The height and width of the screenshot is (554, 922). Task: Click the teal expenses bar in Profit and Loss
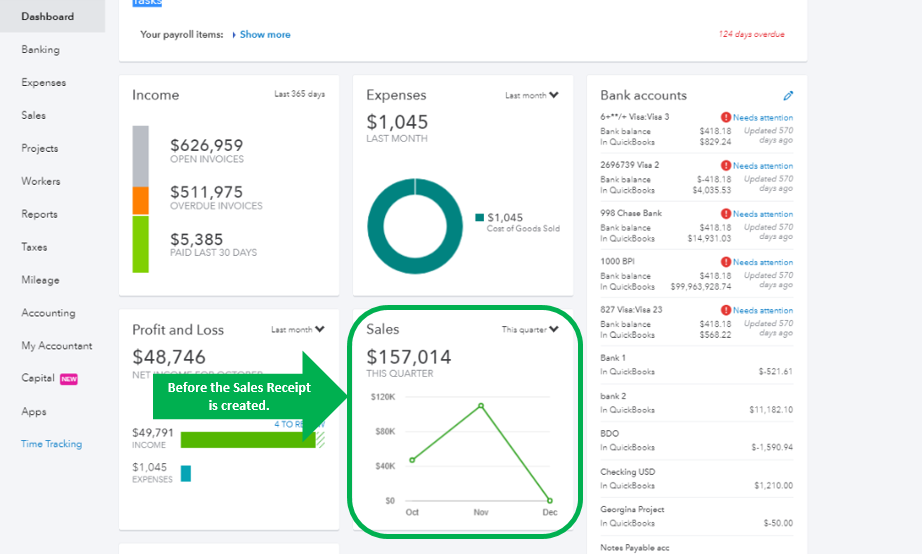pyautogui.click(x=186, y=473)
